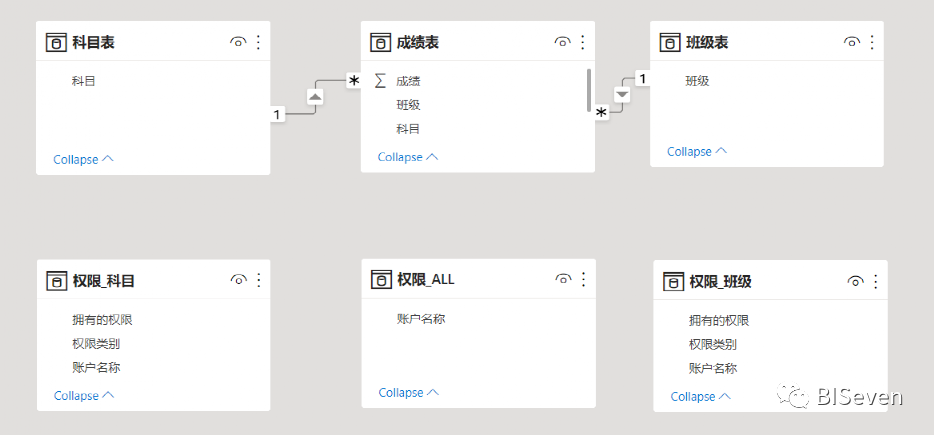Click the 成绩表 field list scrollbar
The width and height of the screenshot is (934, 435).
point(588,90)
